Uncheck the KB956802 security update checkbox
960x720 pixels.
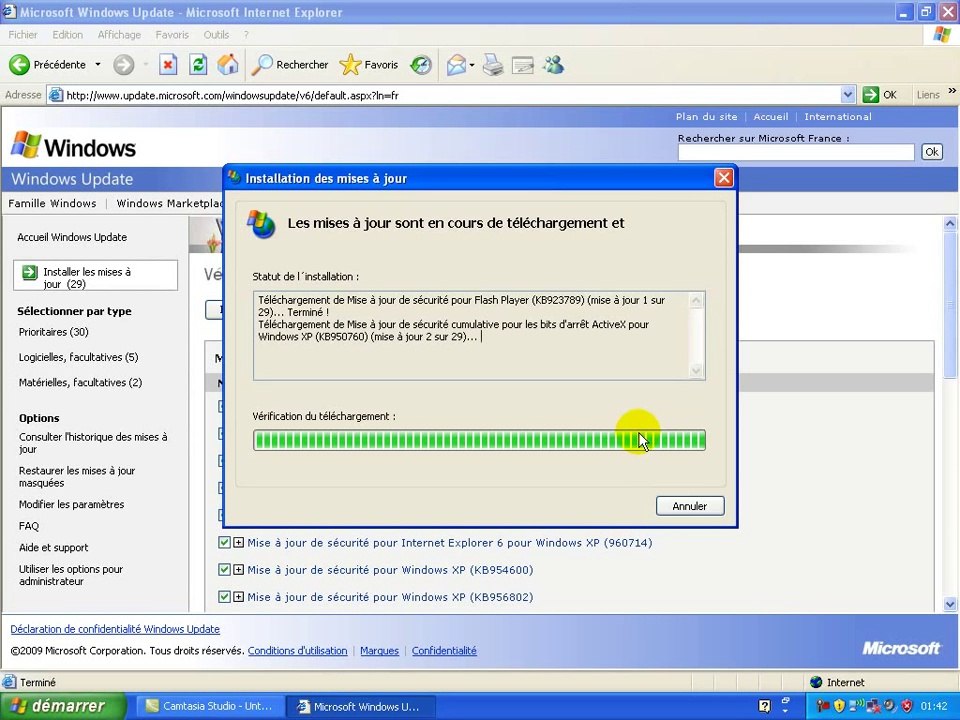click(224, 596)
